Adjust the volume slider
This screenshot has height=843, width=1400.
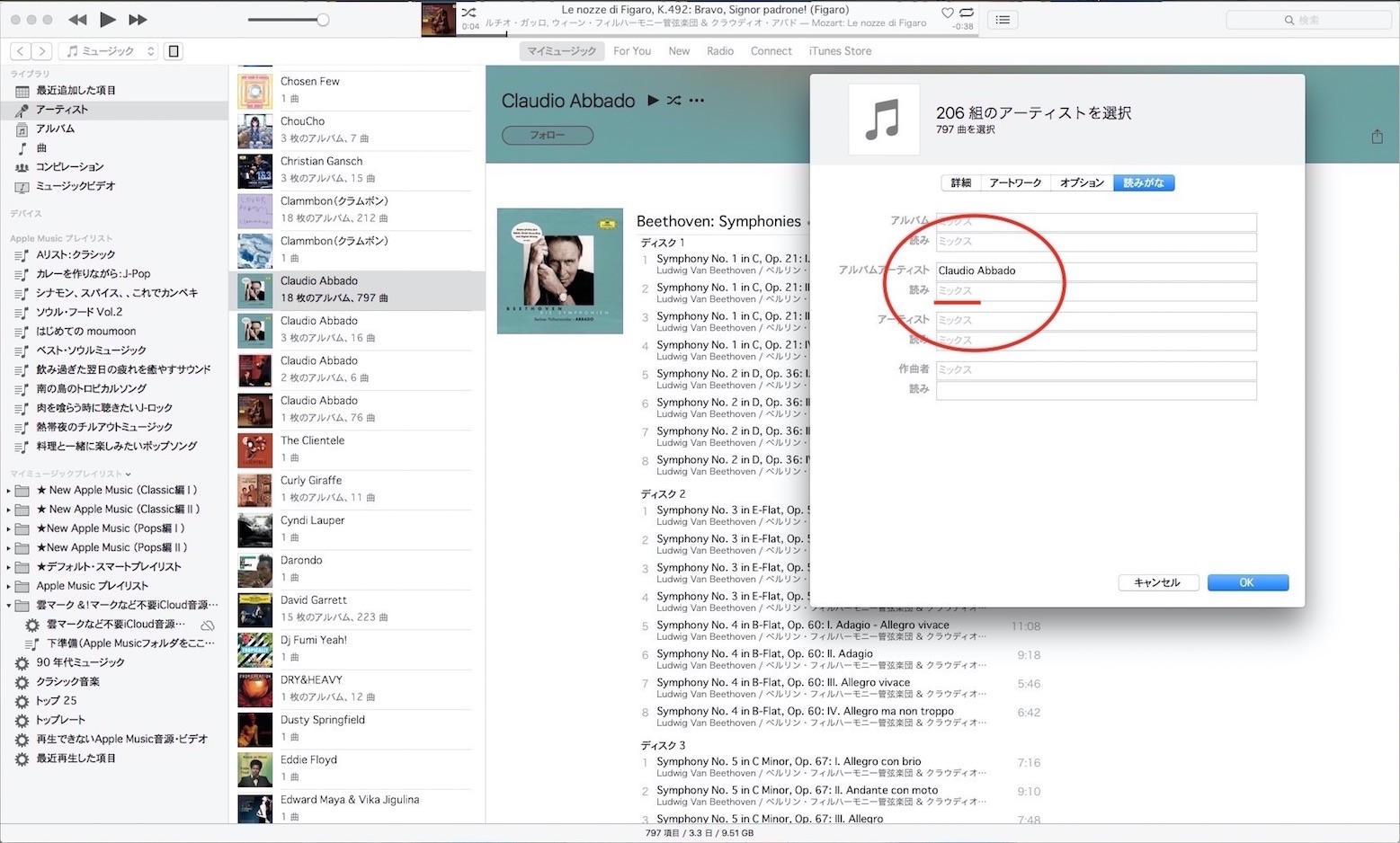pyautogui.click(x=289, y=20)
